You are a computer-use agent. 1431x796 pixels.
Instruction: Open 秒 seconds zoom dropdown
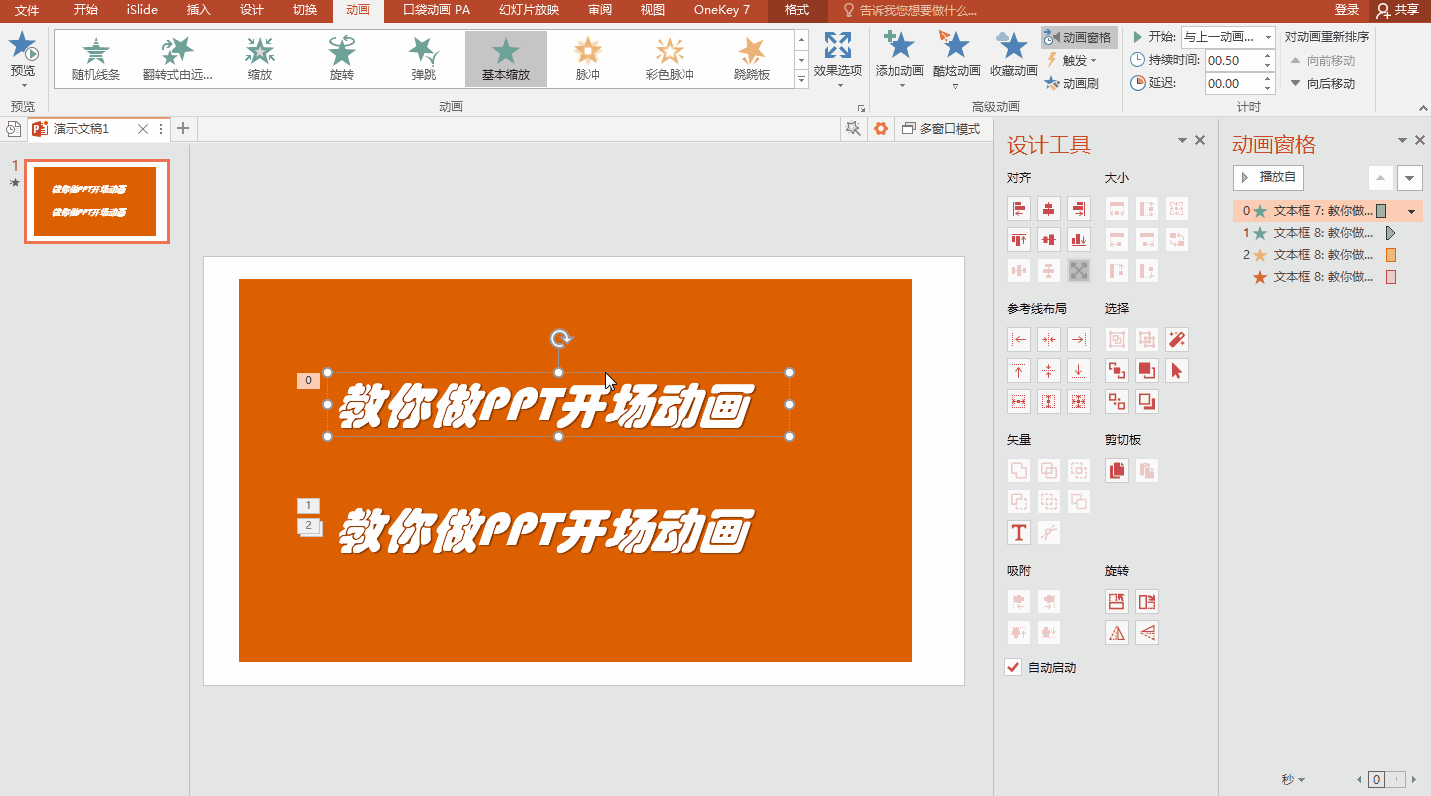click(1293, 779)
